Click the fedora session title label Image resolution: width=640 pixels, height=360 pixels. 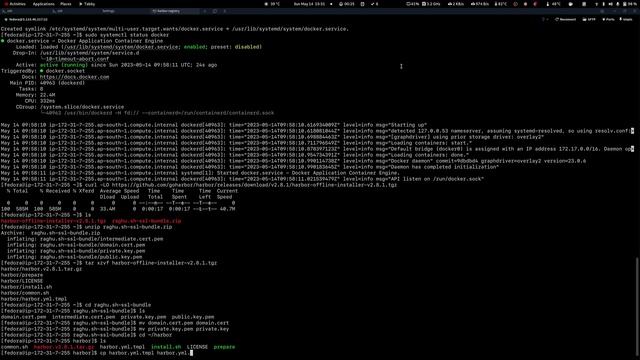[x=27, y=19]
